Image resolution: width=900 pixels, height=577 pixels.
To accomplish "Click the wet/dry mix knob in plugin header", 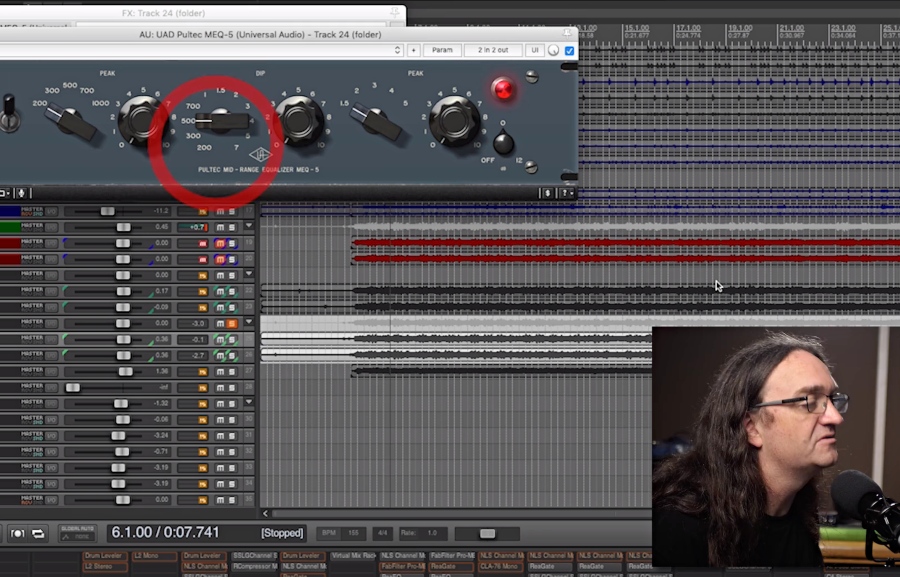I will click(553, 51).
